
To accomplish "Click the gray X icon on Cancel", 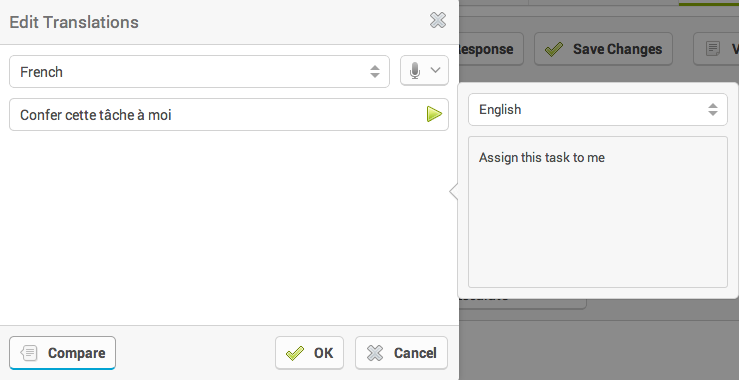I will [x=375, y=353].
